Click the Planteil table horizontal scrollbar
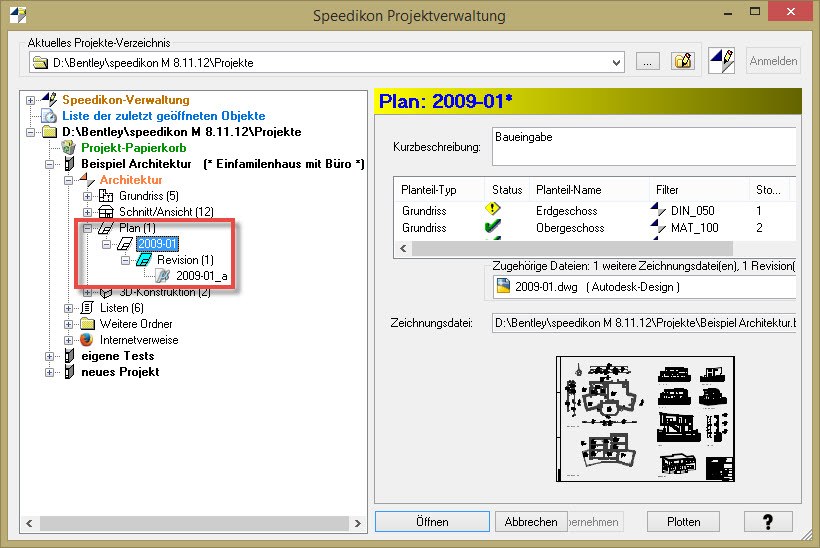This screenshot has width=820, height=548. coord(572,248)
